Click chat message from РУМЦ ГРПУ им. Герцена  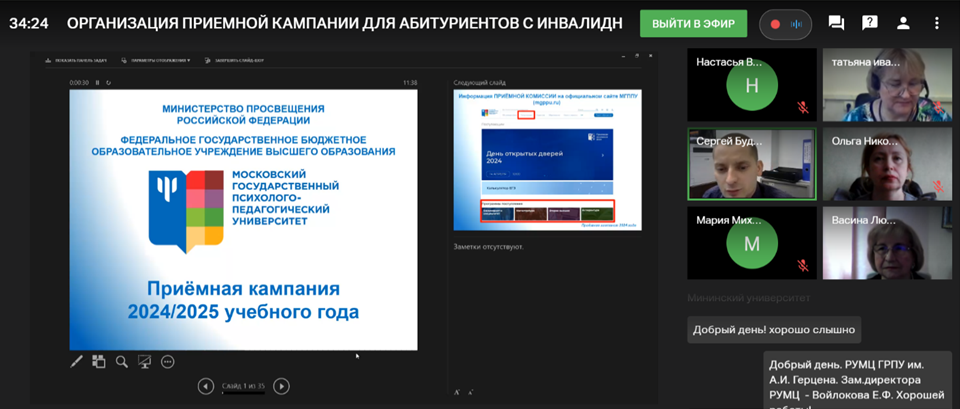857,381
